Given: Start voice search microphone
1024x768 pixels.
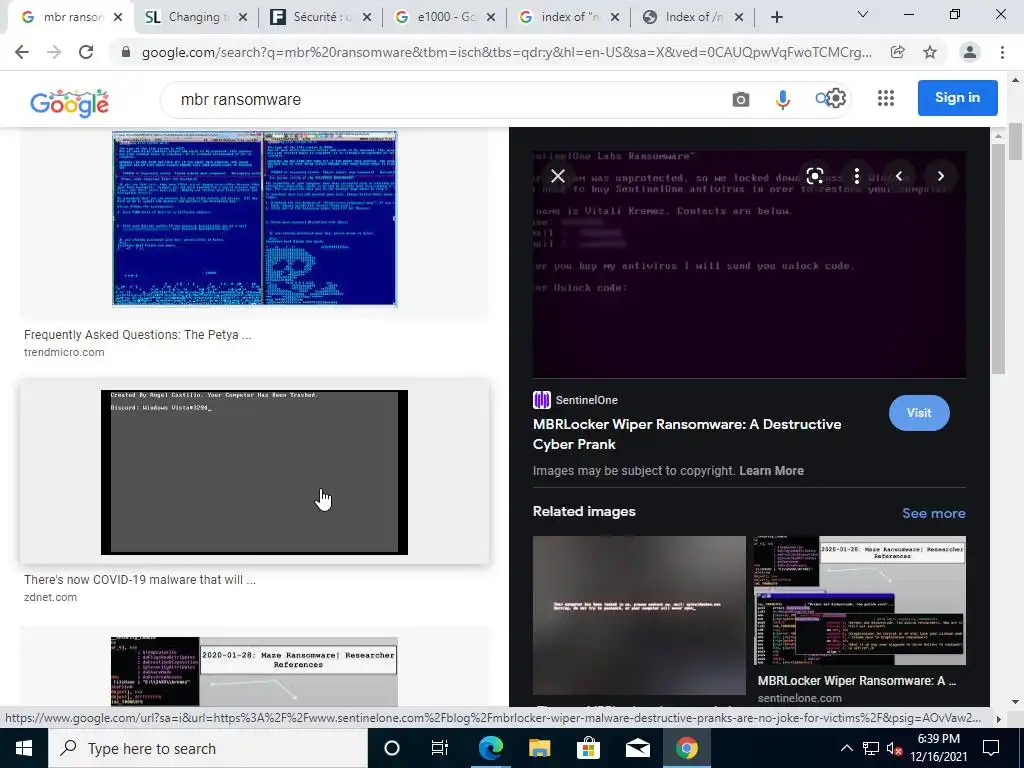Looking at the screenshot, I should click(x=782, y=99).
